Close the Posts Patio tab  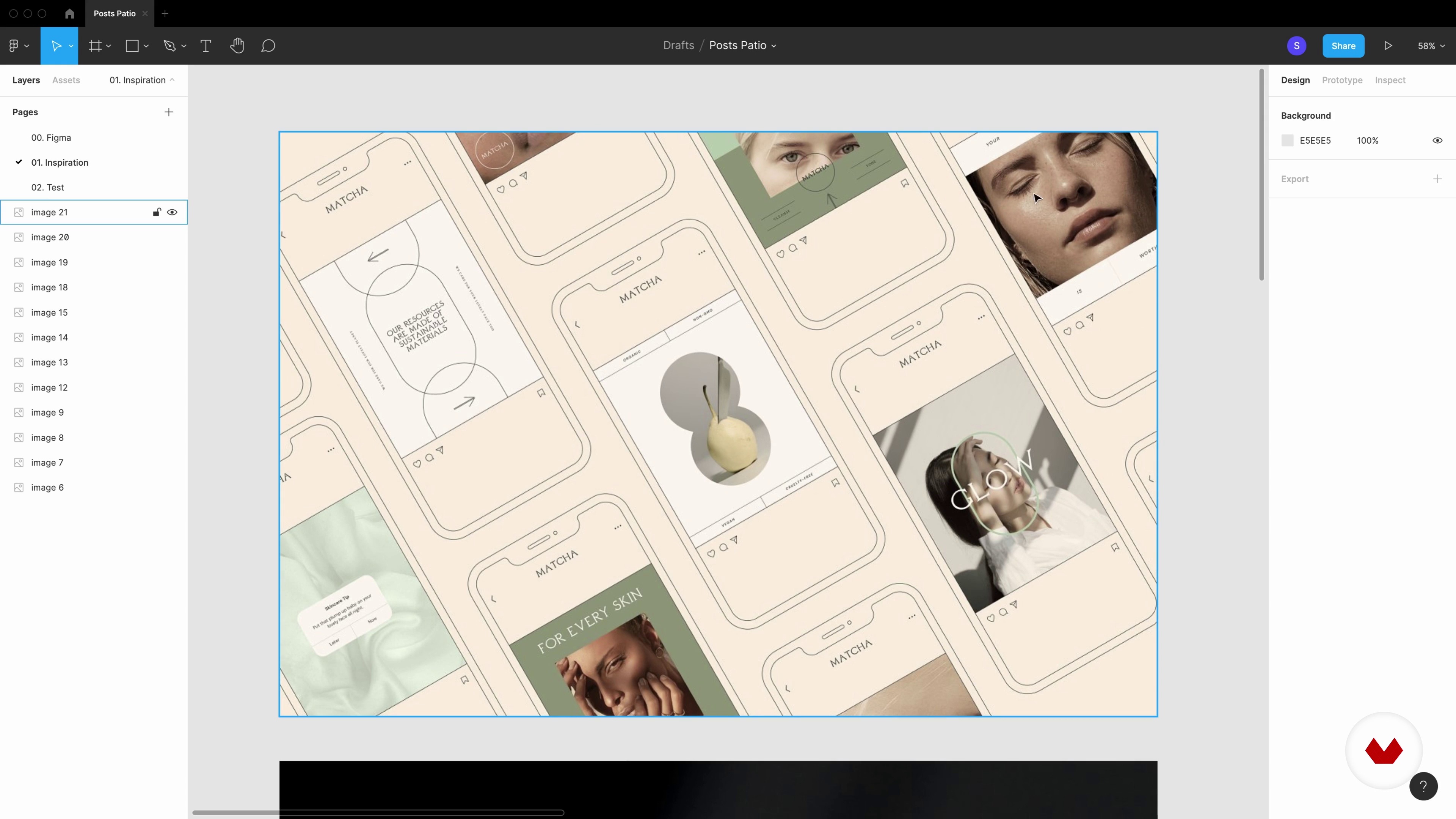(145, 14)
